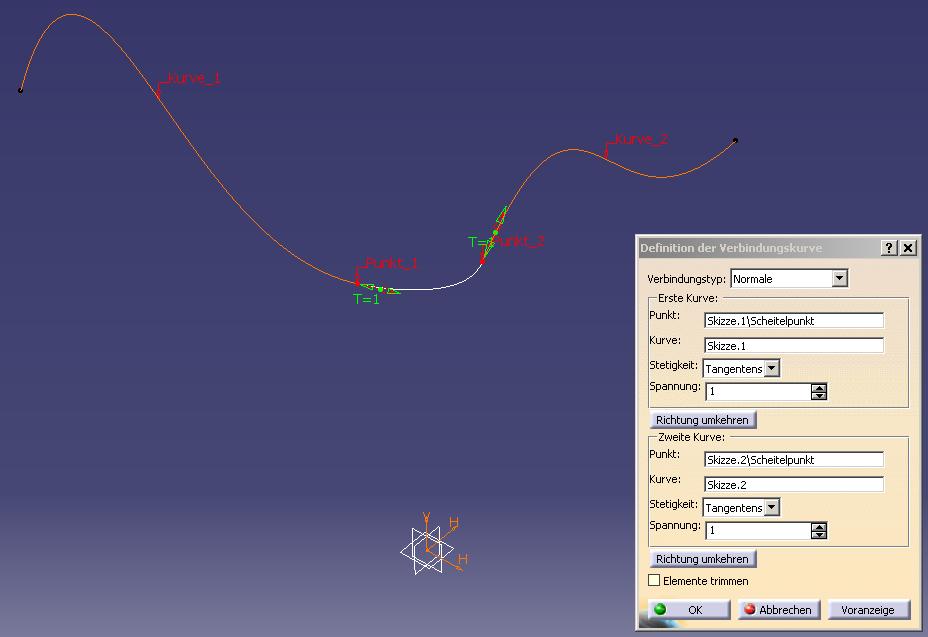The width and height of the screenshot is (928, 637).
Task: Select the Kurve_1 label in viewport
Action: point(194,78)
